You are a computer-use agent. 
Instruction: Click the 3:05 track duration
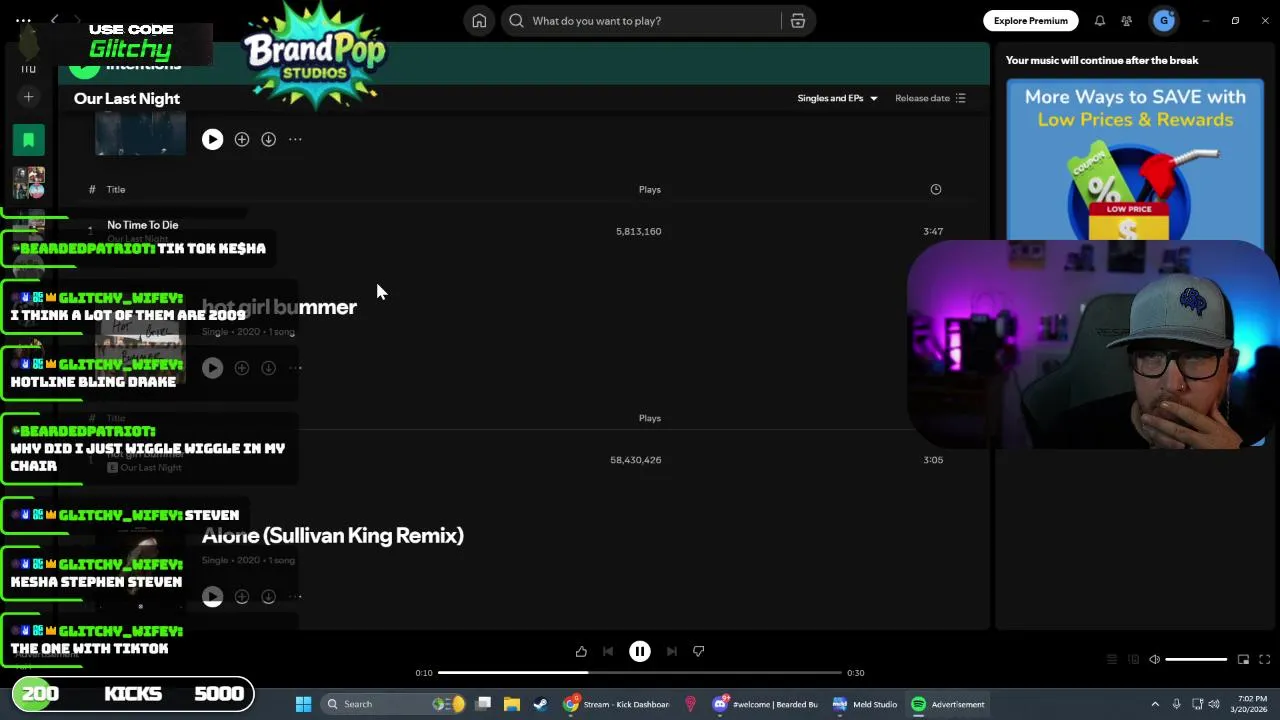(933, 460)
